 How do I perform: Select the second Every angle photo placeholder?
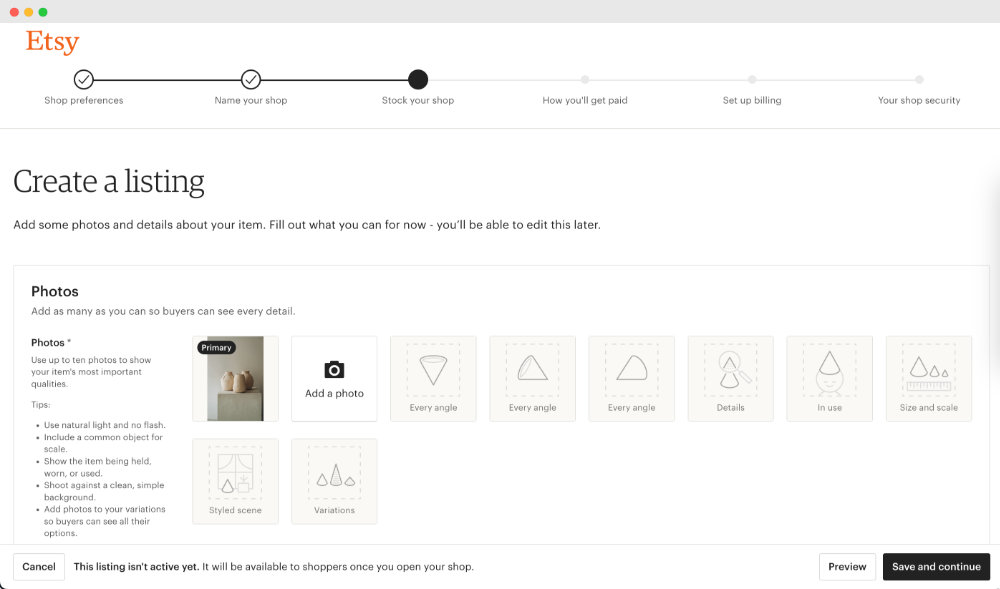pos(532,377)
